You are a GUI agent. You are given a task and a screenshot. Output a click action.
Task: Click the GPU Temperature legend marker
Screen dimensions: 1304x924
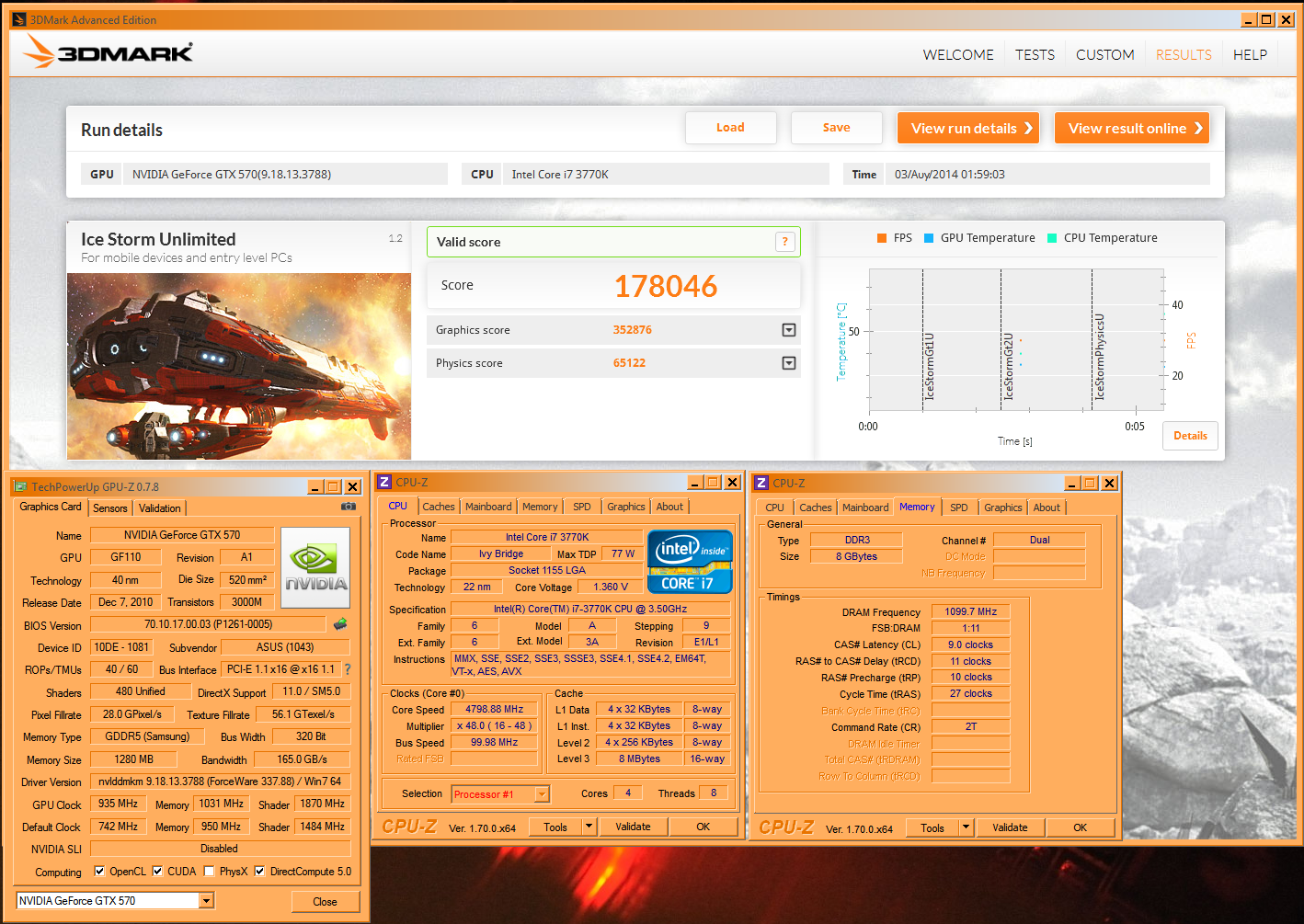(929, 238)
